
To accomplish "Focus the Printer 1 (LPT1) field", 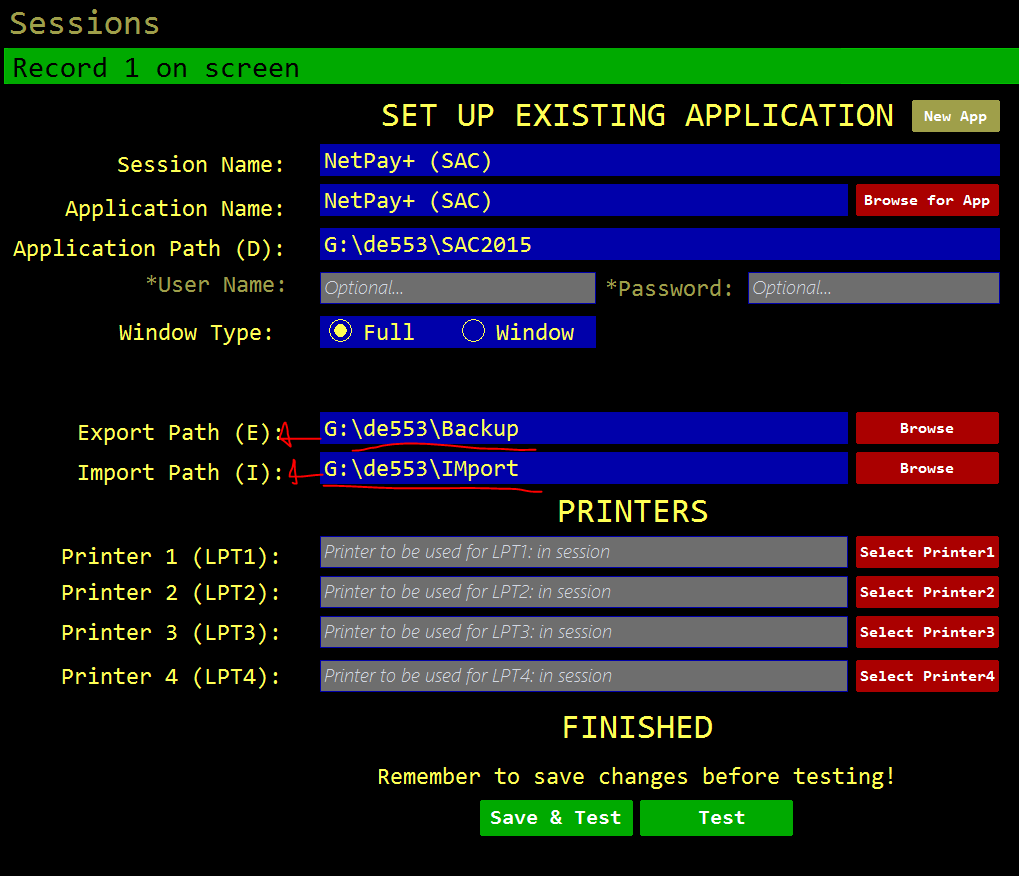I will coord(584,552).
